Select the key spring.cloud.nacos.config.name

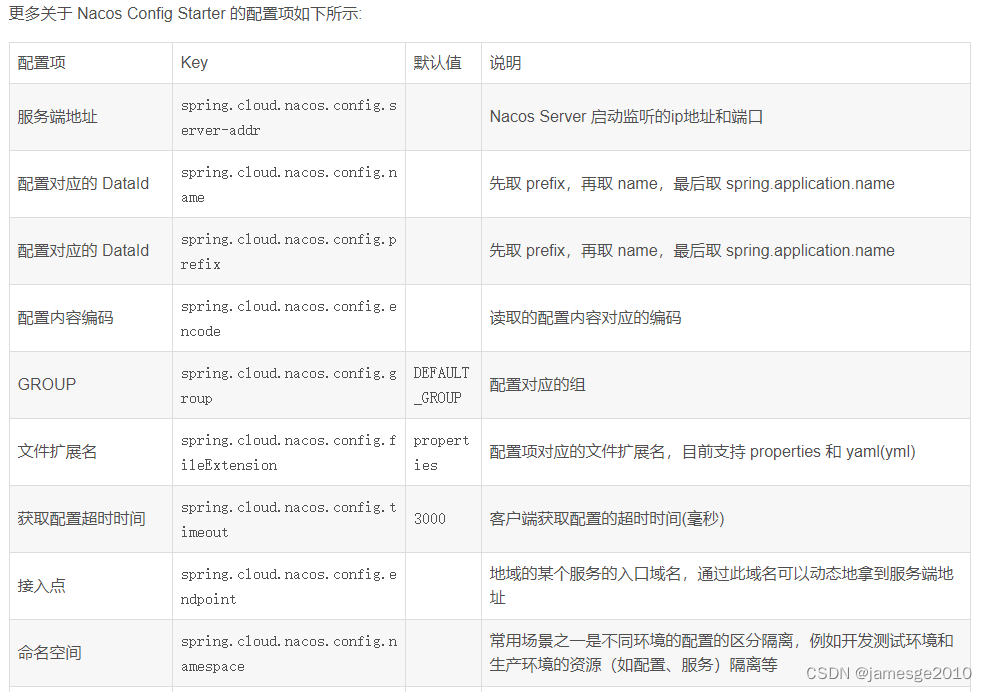289,184
